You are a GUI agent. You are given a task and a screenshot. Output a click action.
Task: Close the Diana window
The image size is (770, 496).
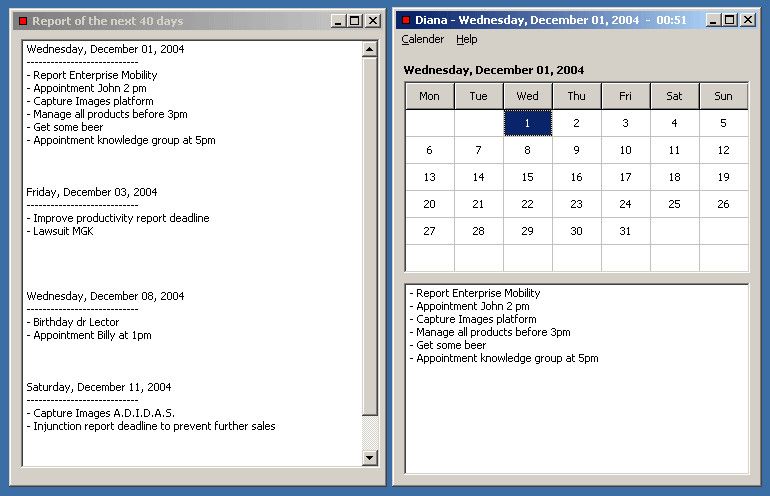[x=748, y=20]
